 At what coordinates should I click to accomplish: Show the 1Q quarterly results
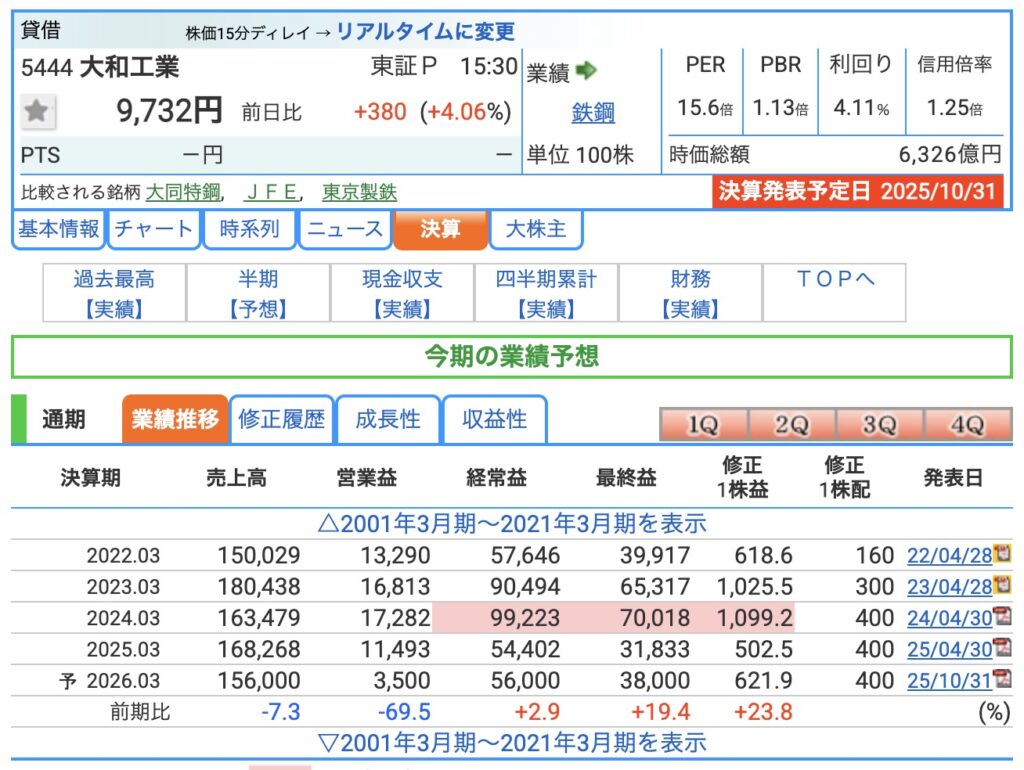click(703, 424)
